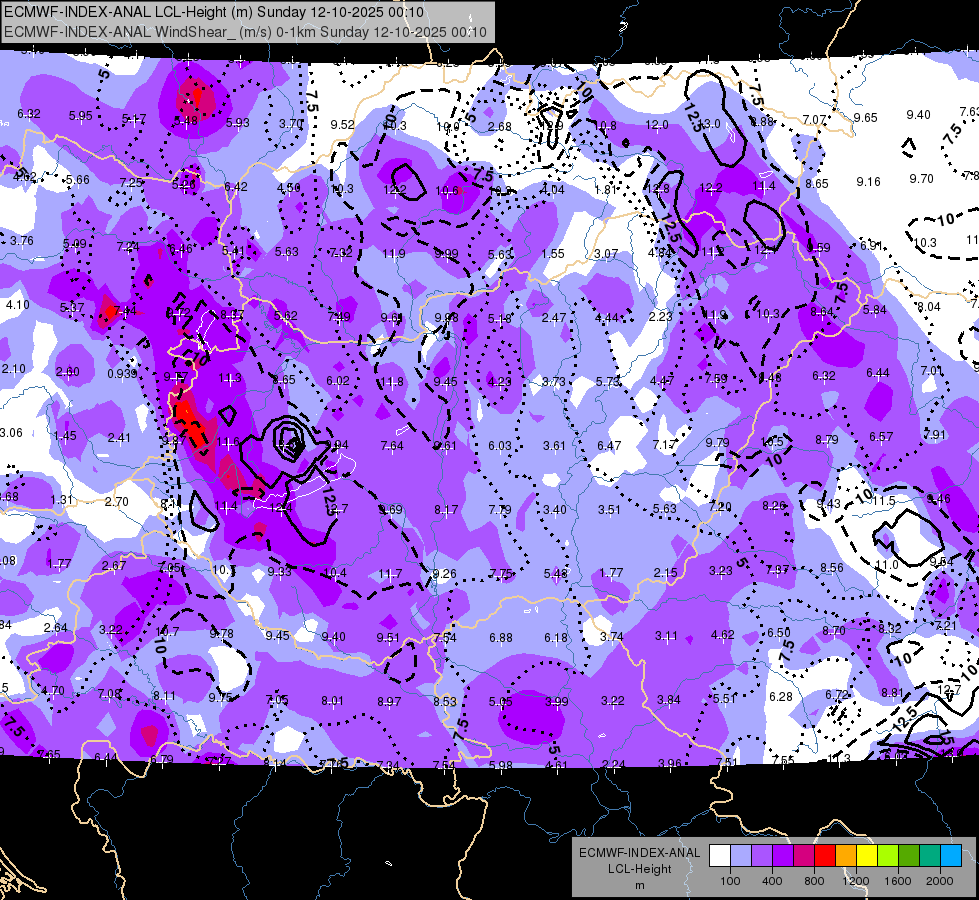This screenshot has width=979, height=900.
Task: Click the grid value 7.01
Action: (x=932, y=370)
